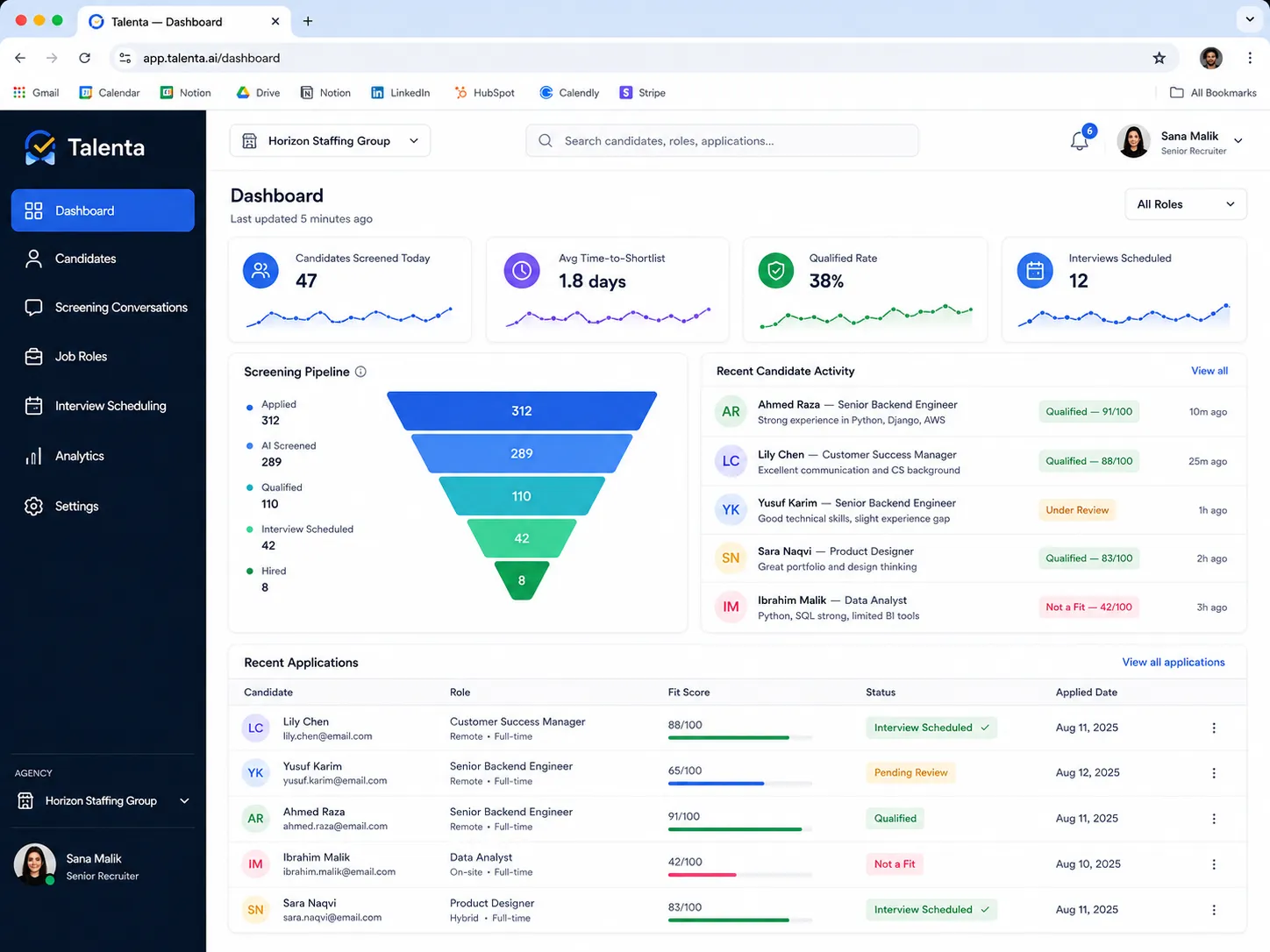Click the Talenta logo icon

pos(40,147)
